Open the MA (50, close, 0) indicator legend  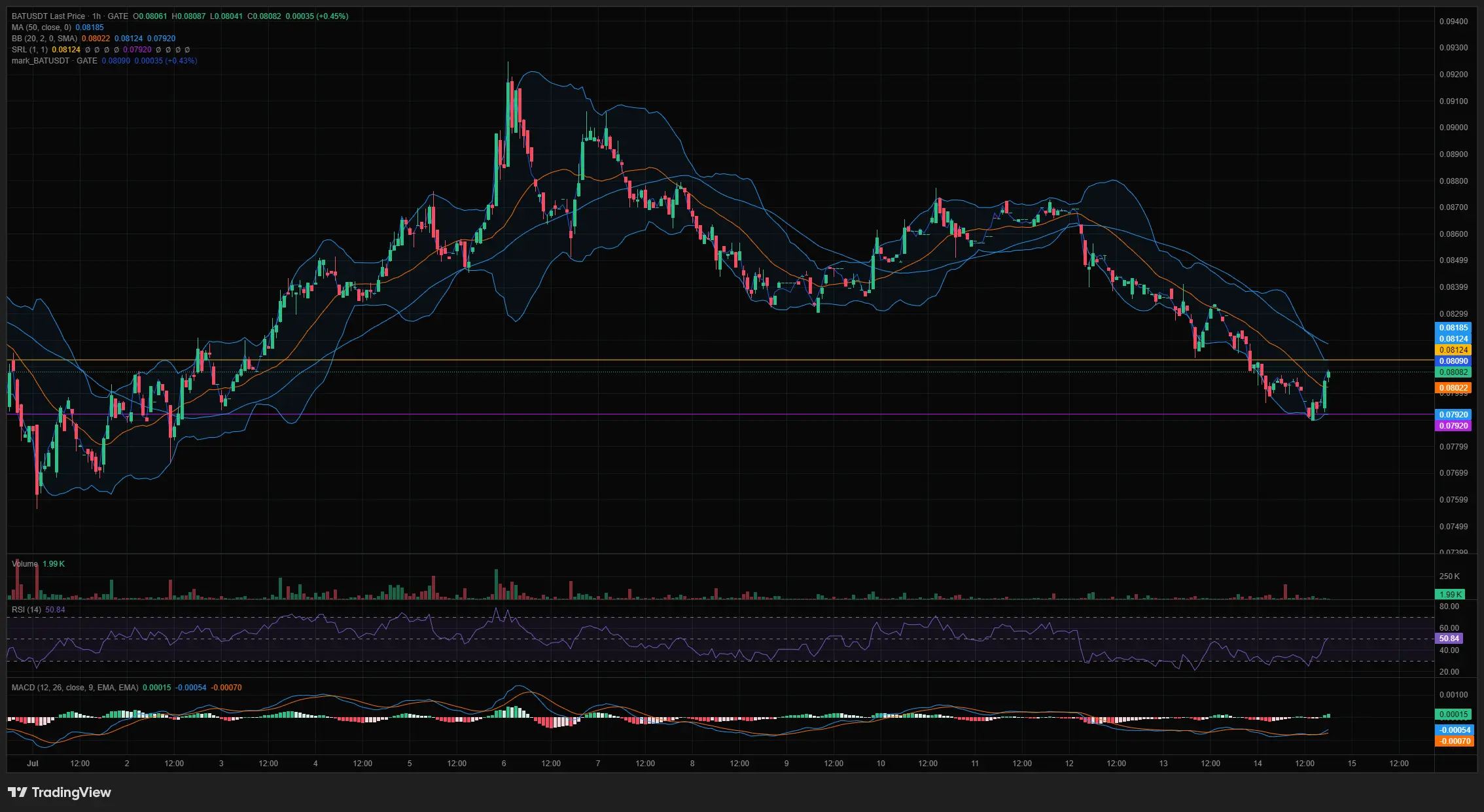pyautogui.click(x=41, y=27)
